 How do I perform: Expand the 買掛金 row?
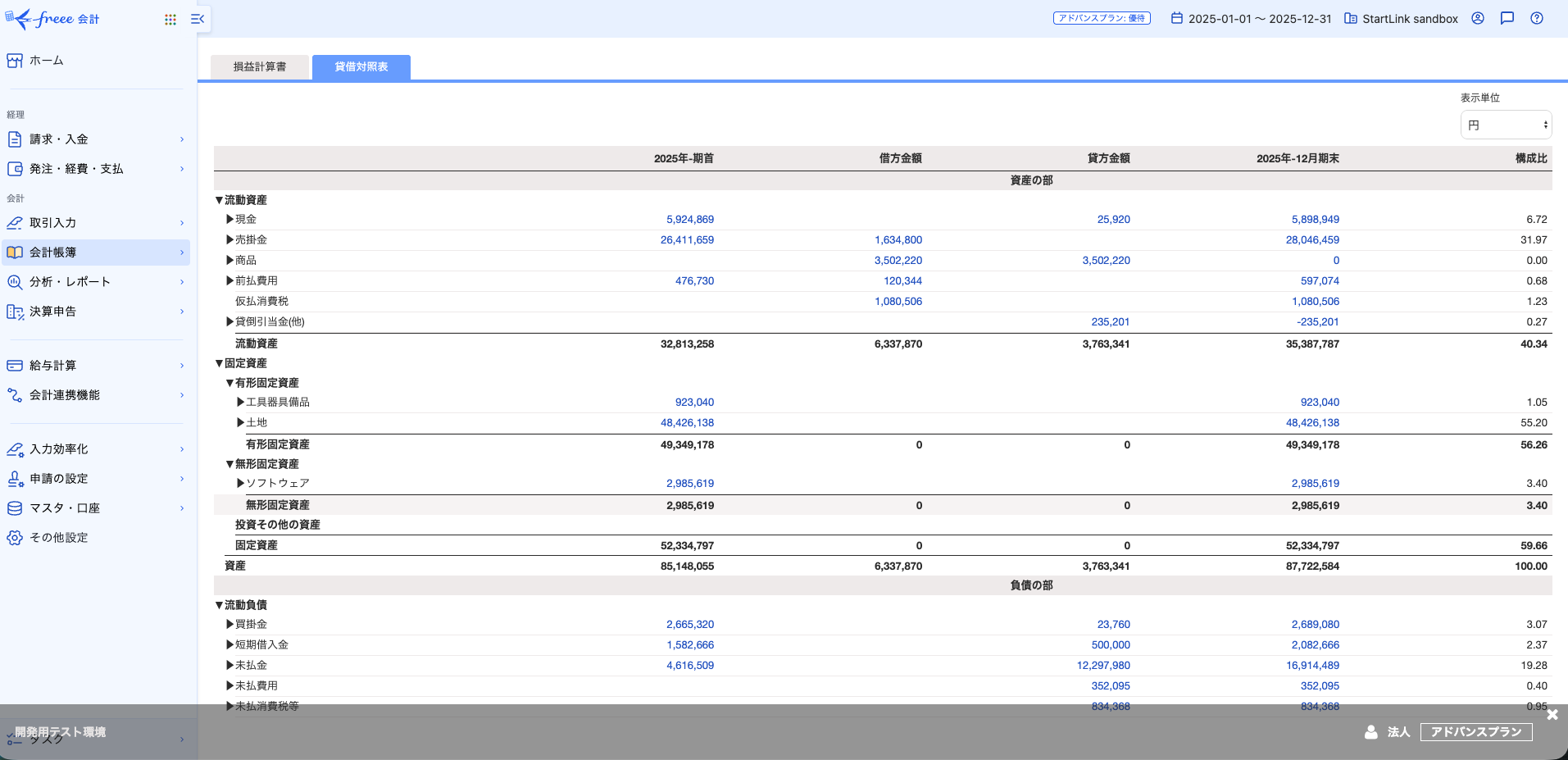(230, 624)
